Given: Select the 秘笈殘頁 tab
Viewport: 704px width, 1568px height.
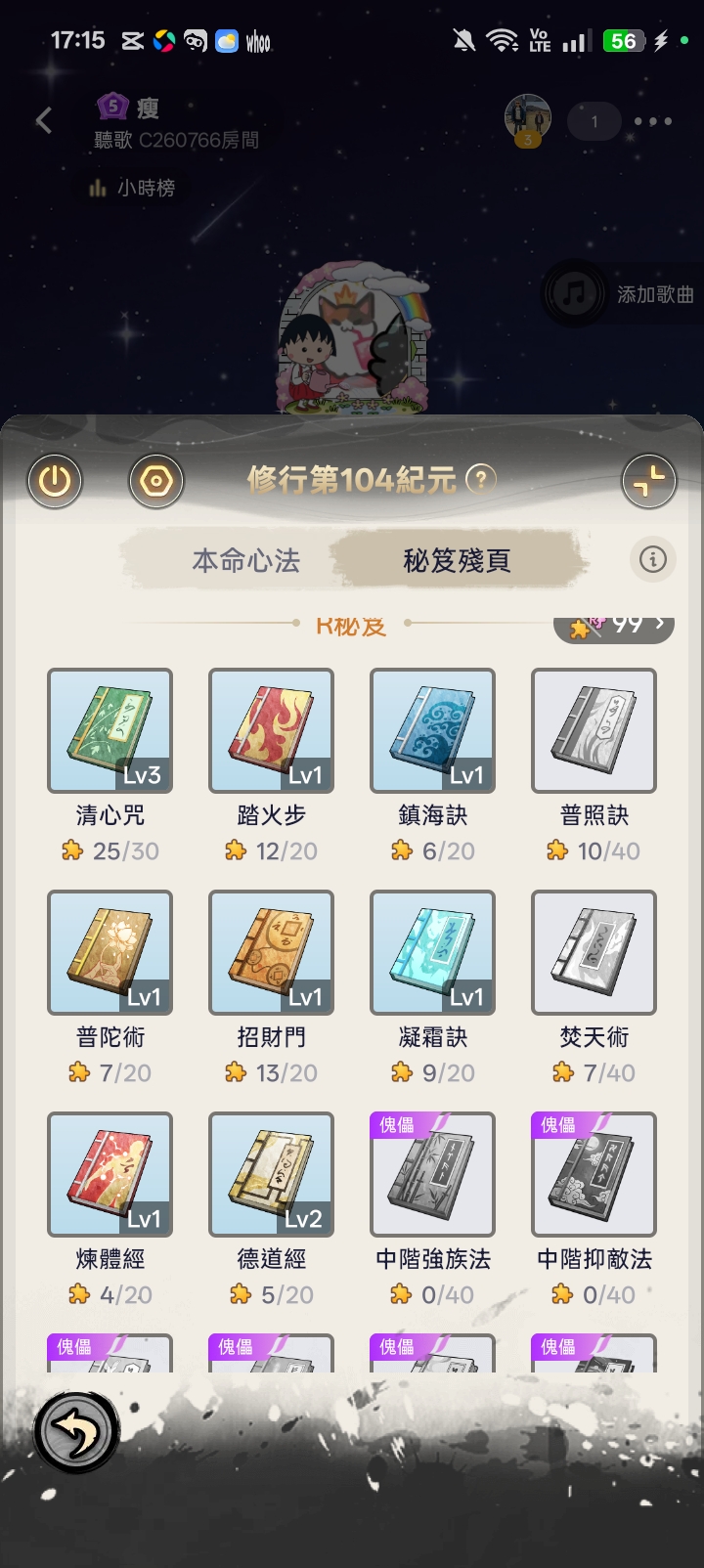Looking at the screenshot, I should pyautogui.click(x=457, y=560).
